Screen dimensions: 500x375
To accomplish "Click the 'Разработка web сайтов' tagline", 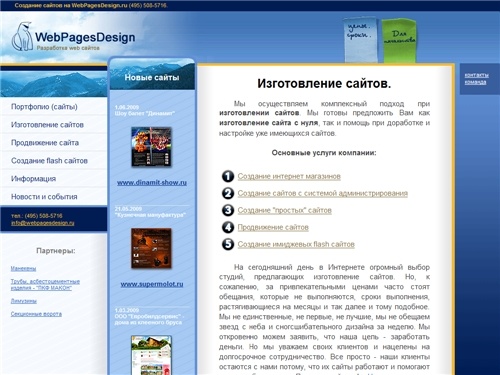I will click(68, 48).
